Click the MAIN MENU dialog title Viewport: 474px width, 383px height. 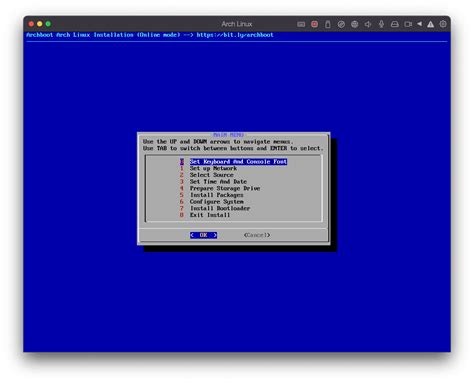[228, 135]
